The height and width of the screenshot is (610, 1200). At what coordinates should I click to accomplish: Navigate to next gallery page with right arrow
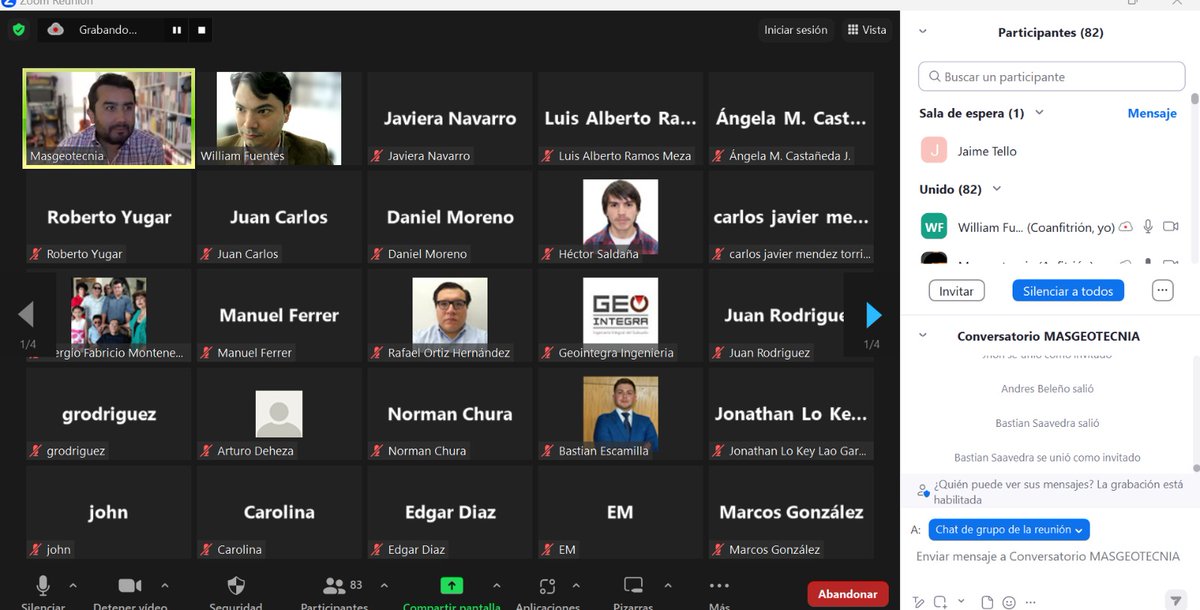pyautogui.click(x=872, y=315)
